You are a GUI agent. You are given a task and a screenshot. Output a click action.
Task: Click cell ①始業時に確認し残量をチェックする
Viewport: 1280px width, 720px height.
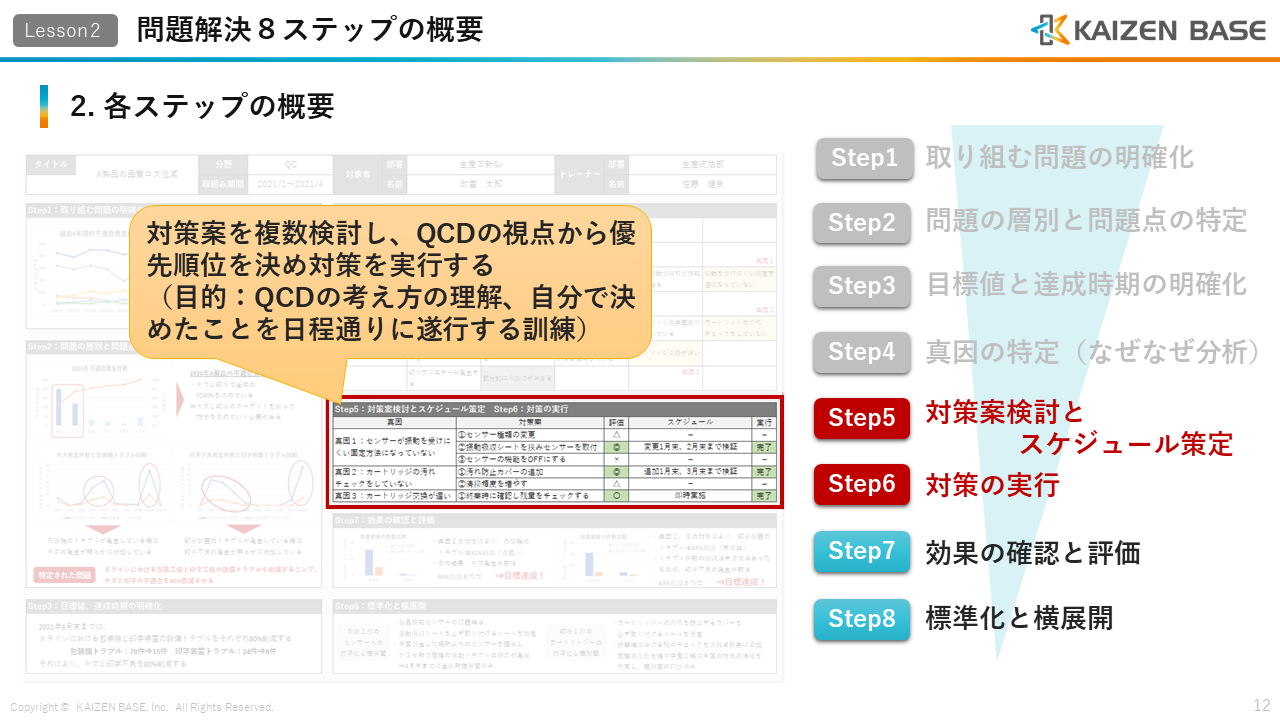tap(530, 496)
